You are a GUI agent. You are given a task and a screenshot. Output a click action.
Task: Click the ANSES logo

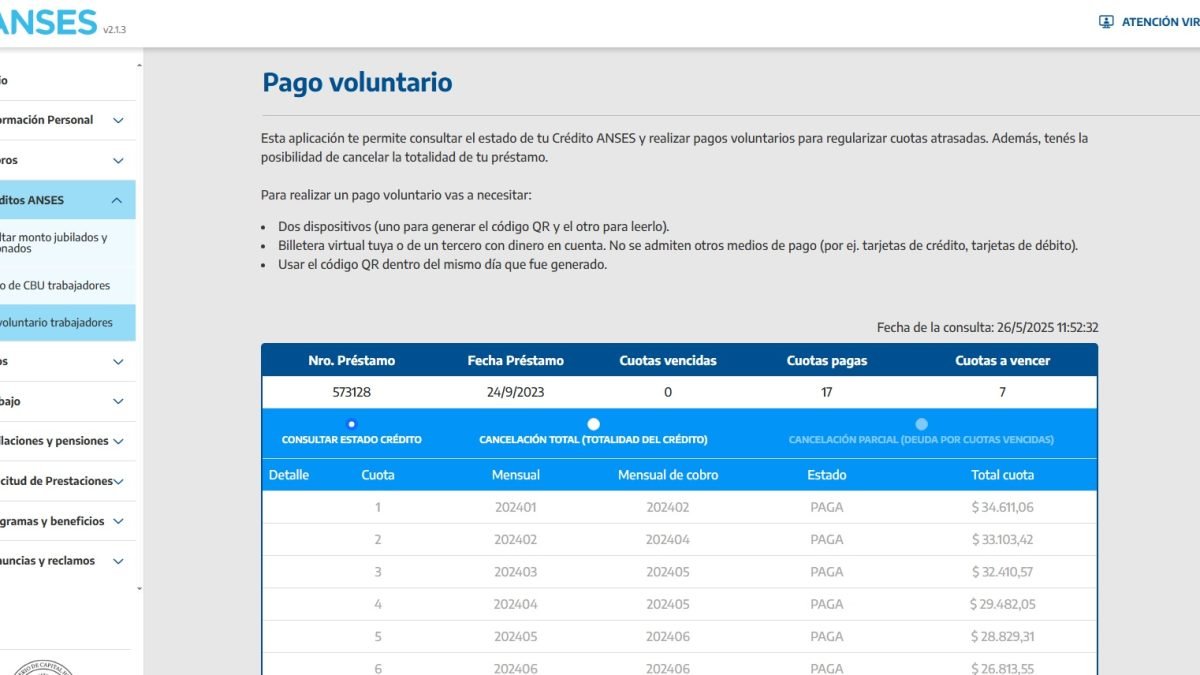point(48,21)
